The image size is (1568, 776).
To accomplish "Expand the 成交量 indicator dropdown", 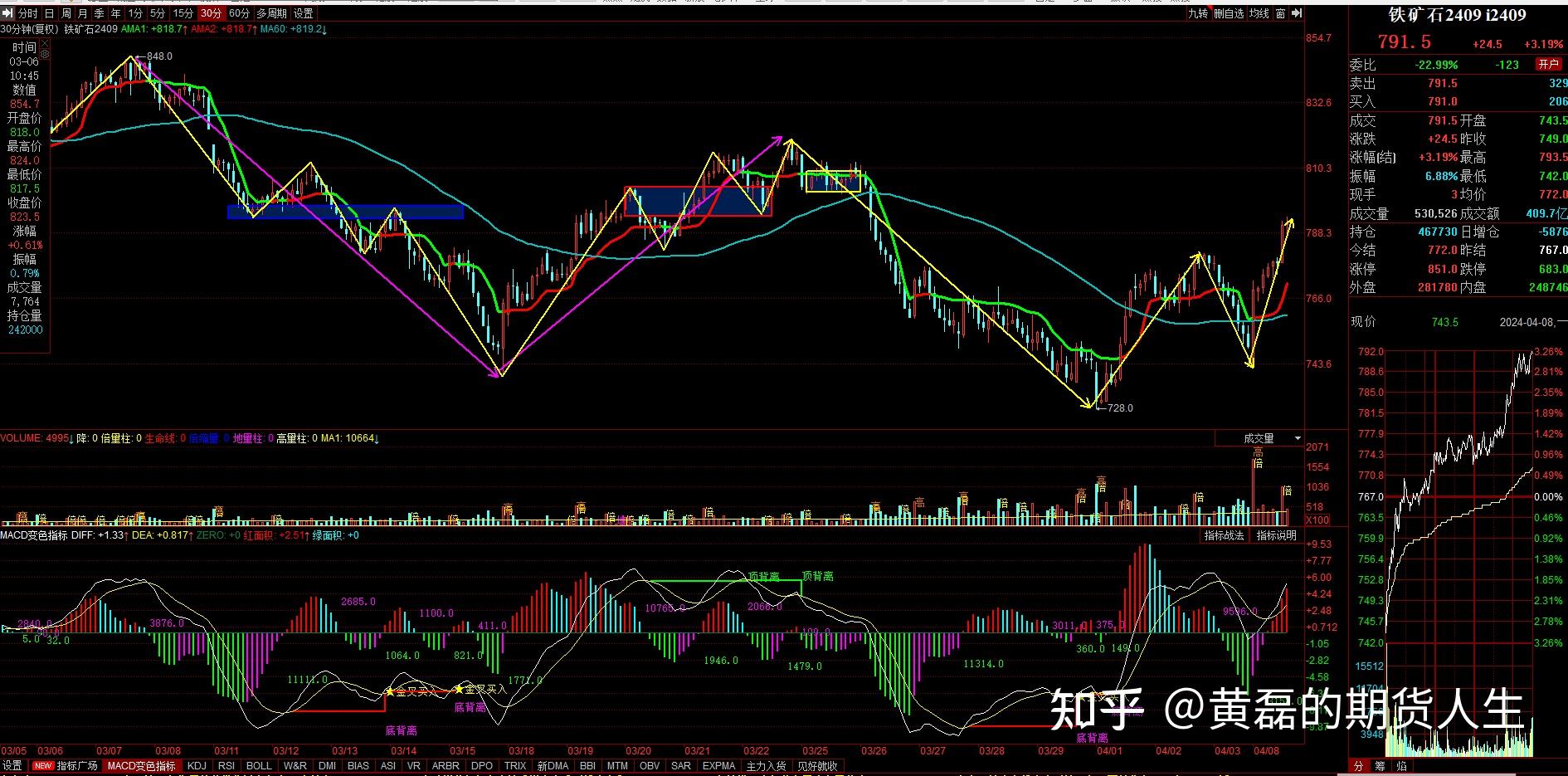I will [1298, 438].
